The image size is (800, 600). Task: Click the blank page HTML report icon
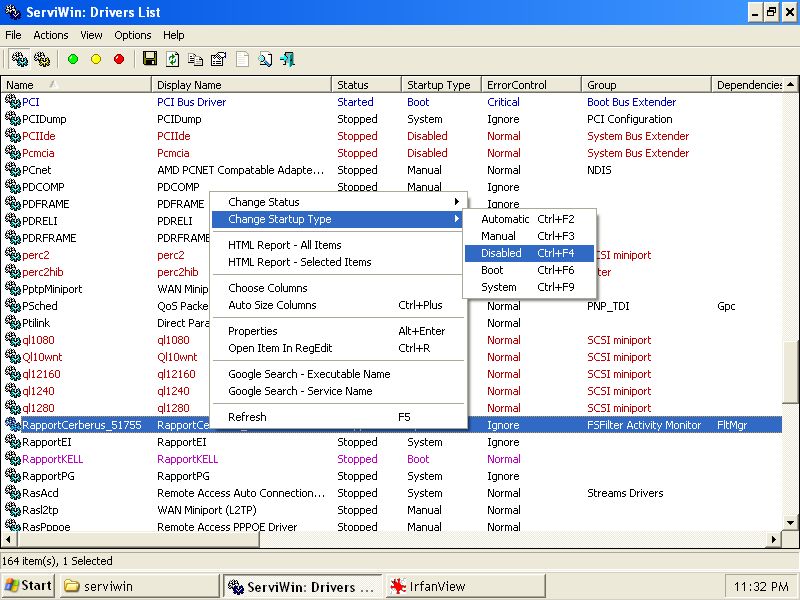point(242,59)
